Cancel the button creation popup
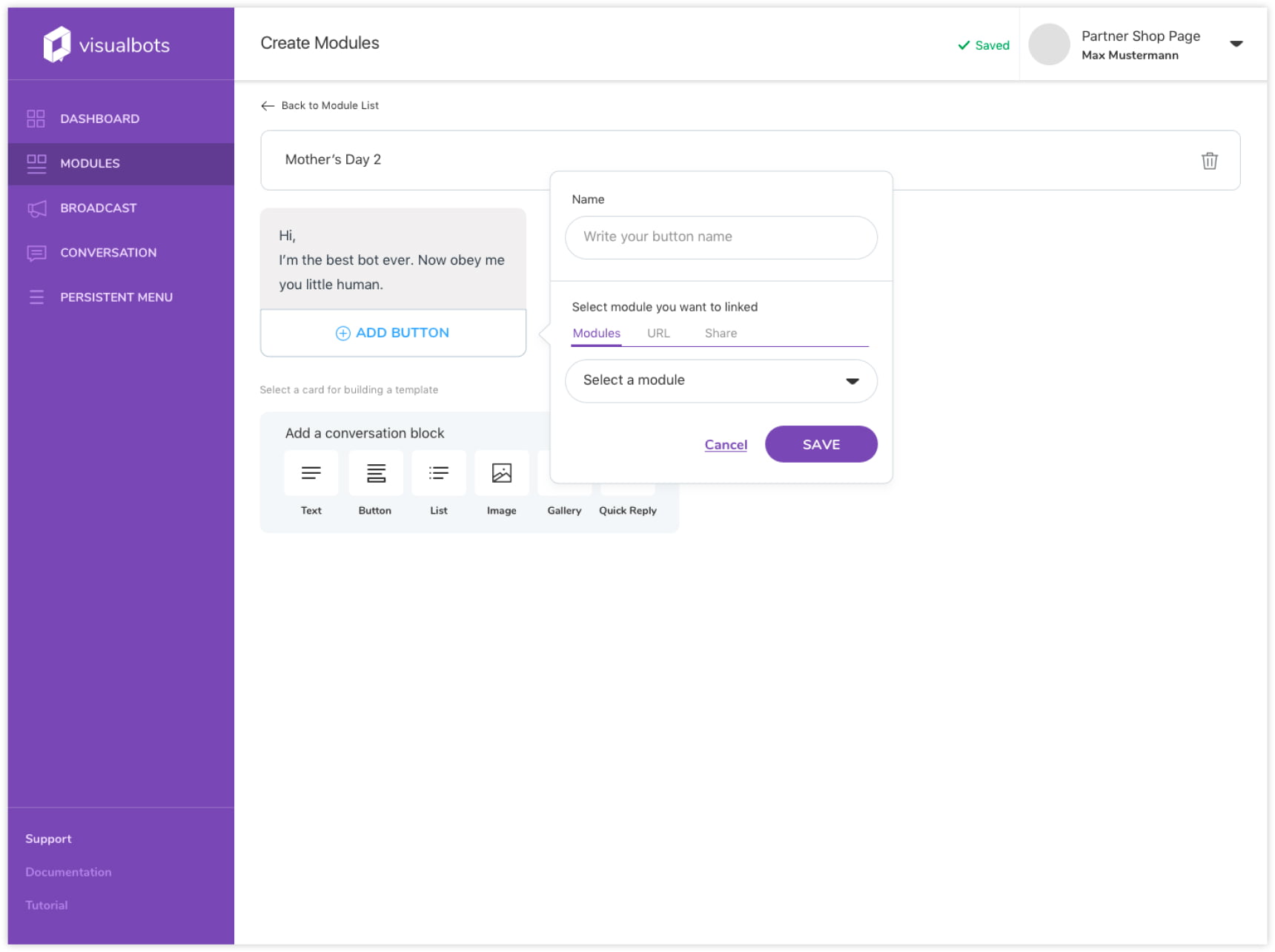The image size is (1275, 952). click(x=726, y=445)
